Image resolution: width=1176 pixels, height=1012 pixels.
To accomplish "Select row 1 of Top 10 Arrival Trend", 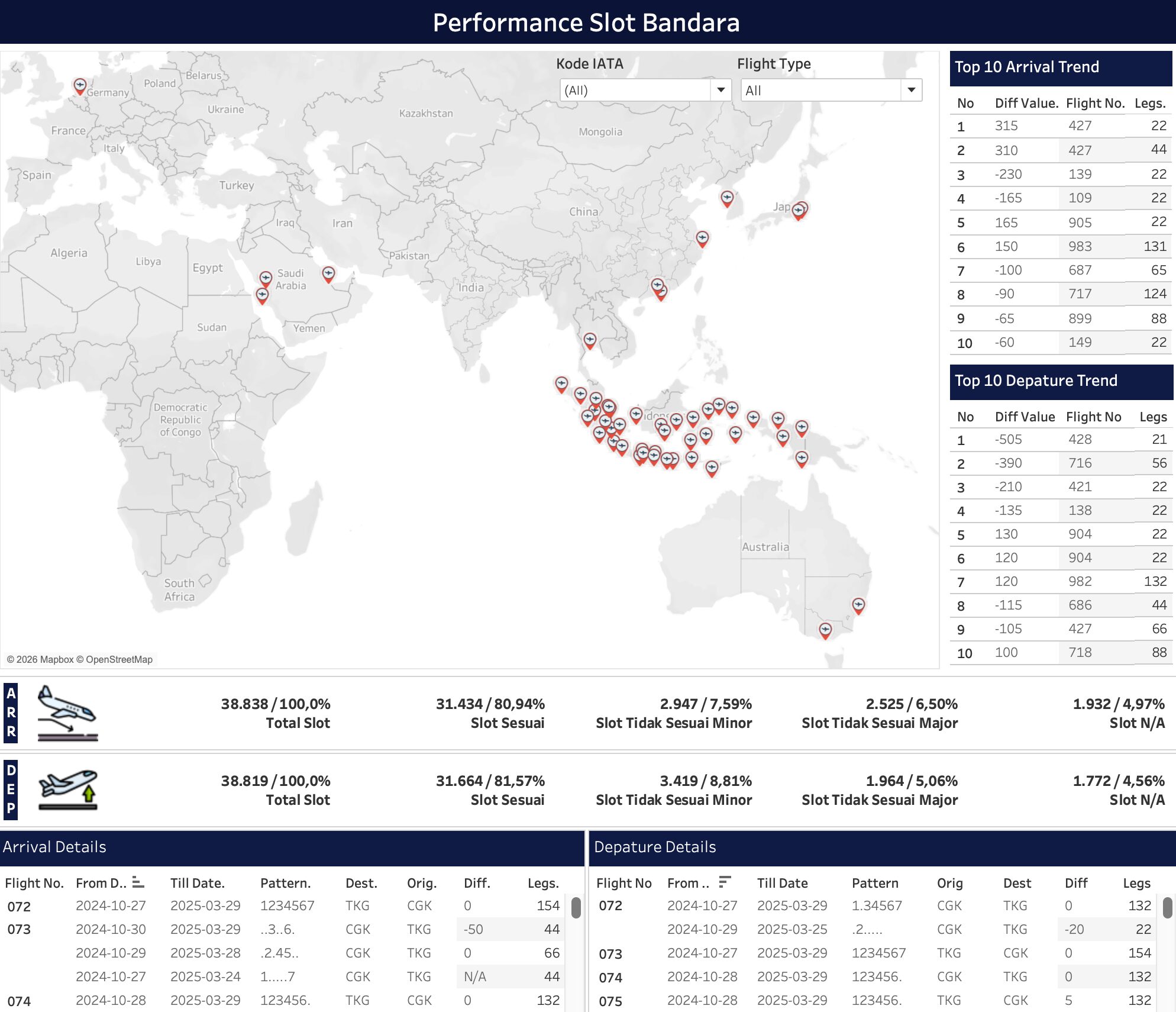I will [1059, 125].
